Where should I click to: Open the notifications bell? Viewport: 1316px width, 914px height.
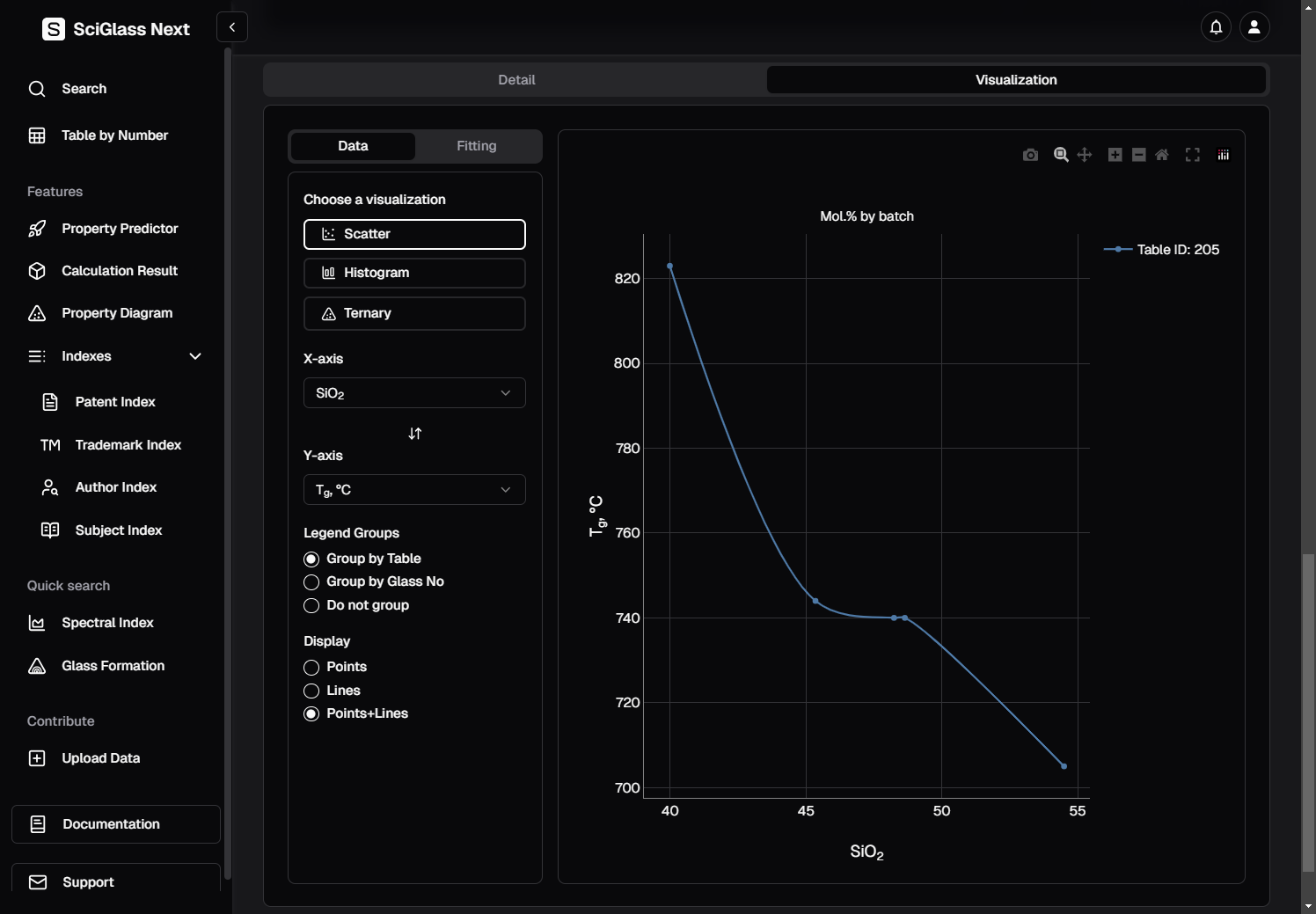coord(1216,27)
